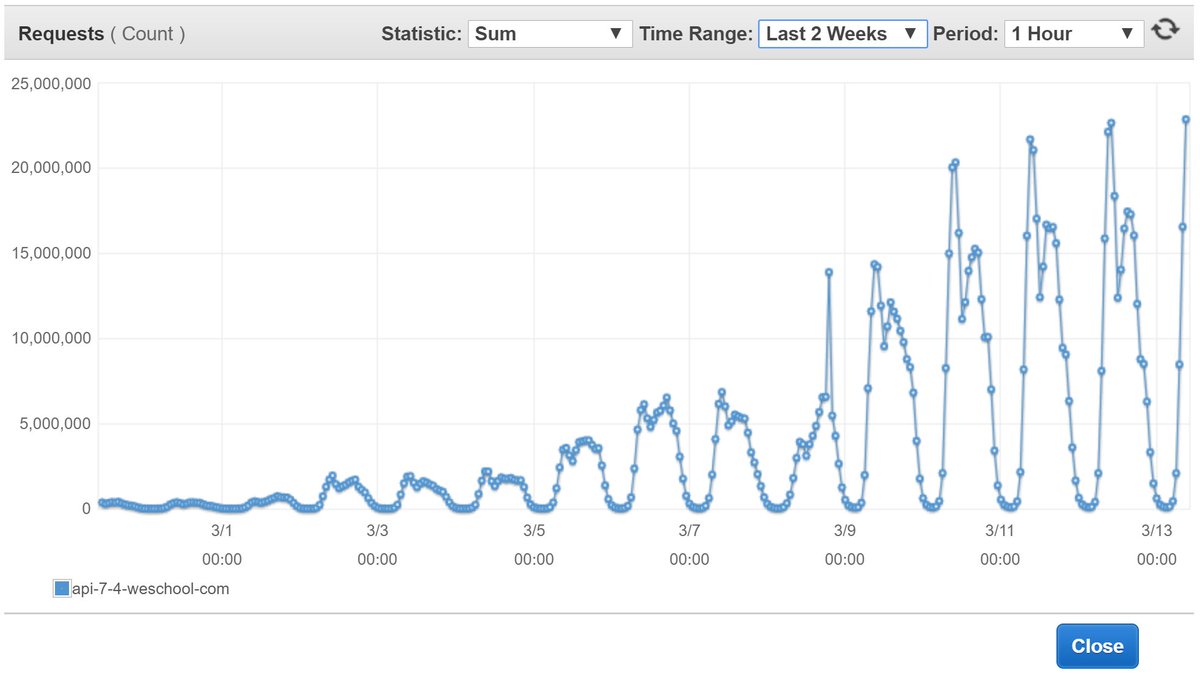Click the 3/9 date axis label
Screen dimensions: 1200x673
coord(845,529)
